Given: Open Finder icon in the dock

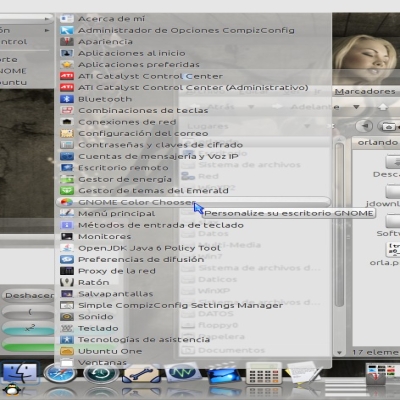Looking at the screenshot, I should pos(19,372).
